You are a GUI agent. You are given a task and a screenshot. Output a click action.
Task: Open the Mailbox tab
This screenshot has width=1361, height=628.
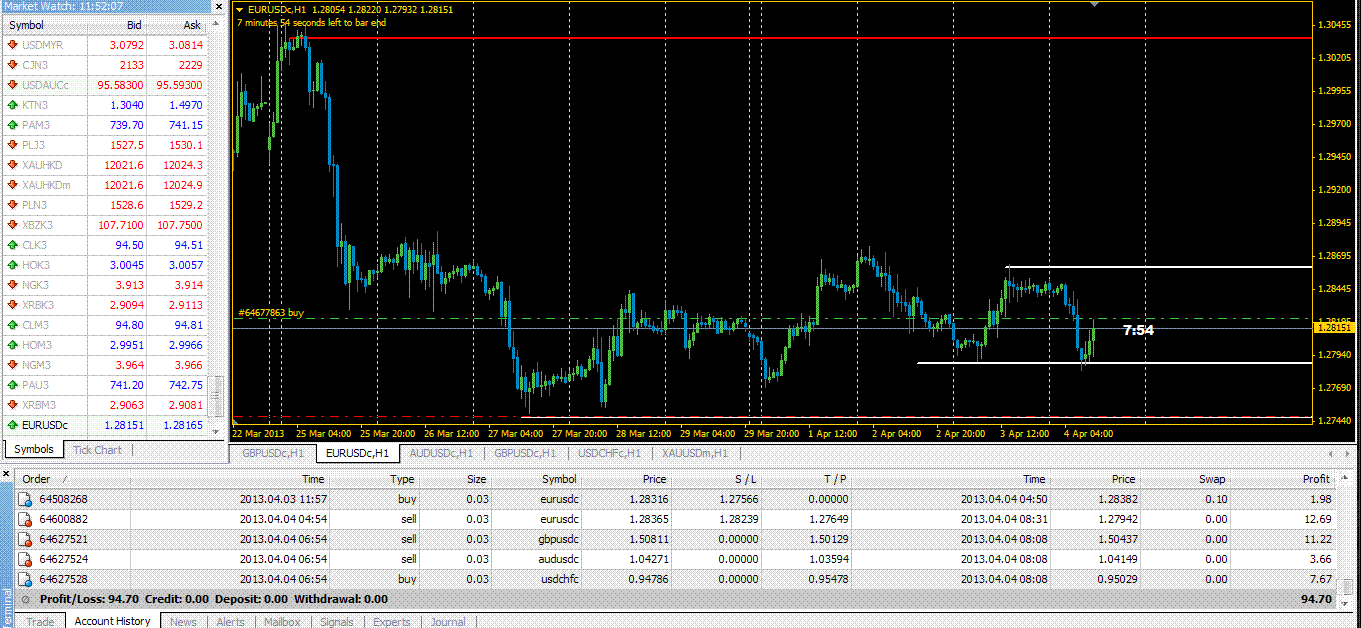(282, 621)
